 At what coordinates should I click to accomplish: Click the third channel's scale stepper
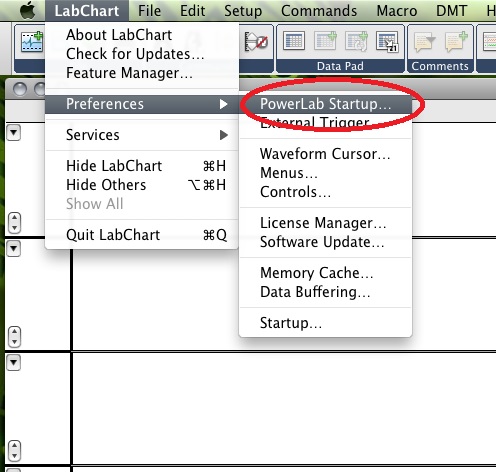14,451
